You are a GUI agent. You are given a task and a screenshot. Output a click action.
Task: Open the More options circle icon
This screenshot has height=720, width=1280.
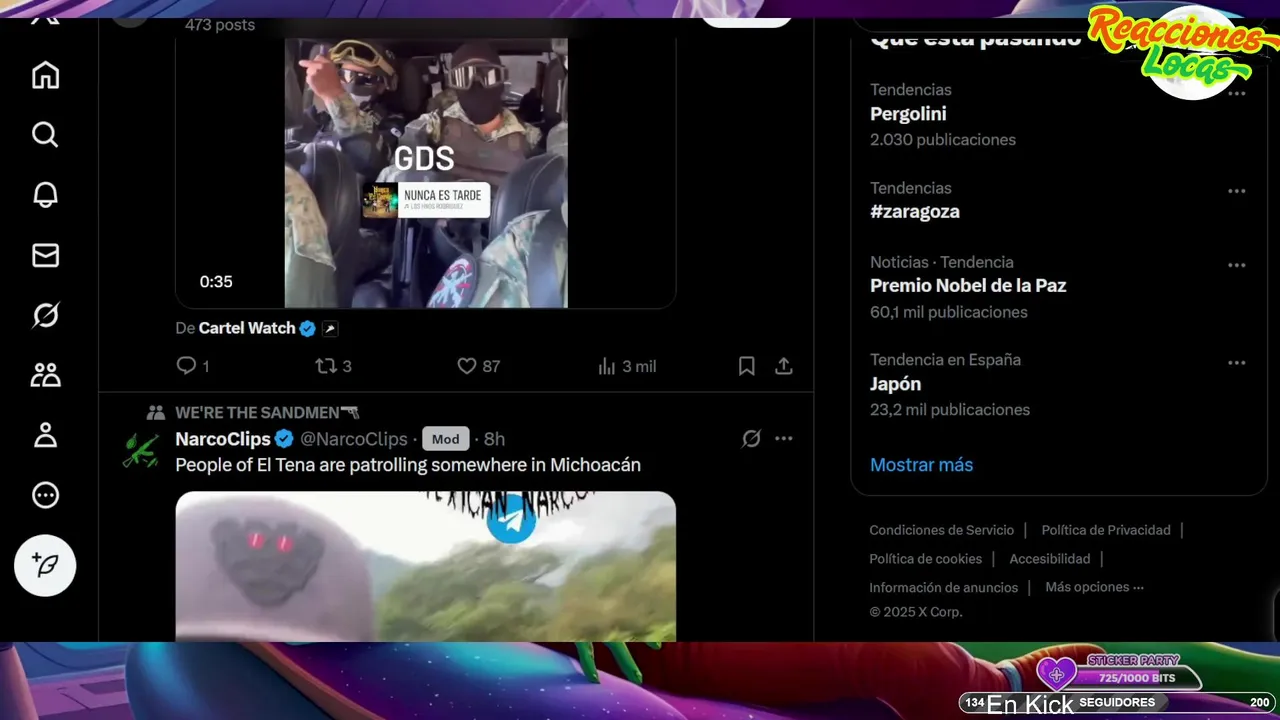pos(45,495)
